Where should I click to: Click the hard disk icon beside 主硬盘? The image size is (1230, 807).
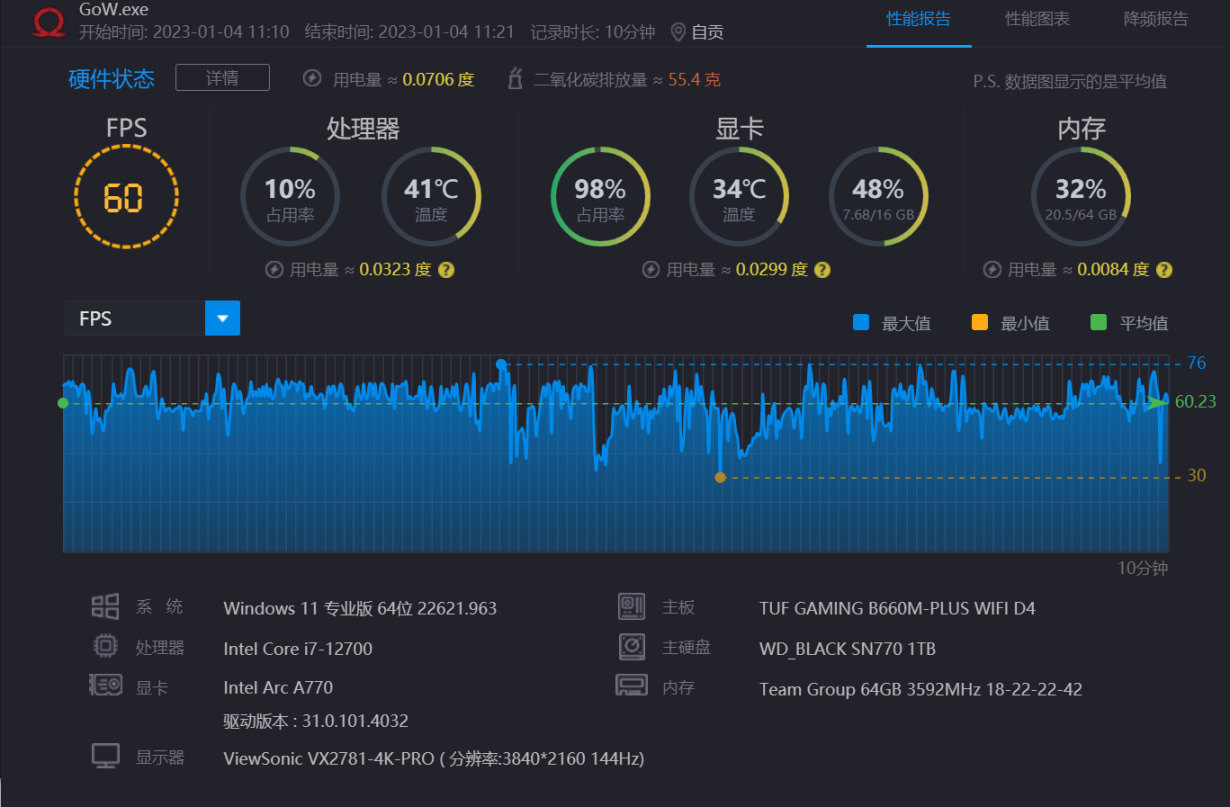pyautogui.click(x=631, y=646)
